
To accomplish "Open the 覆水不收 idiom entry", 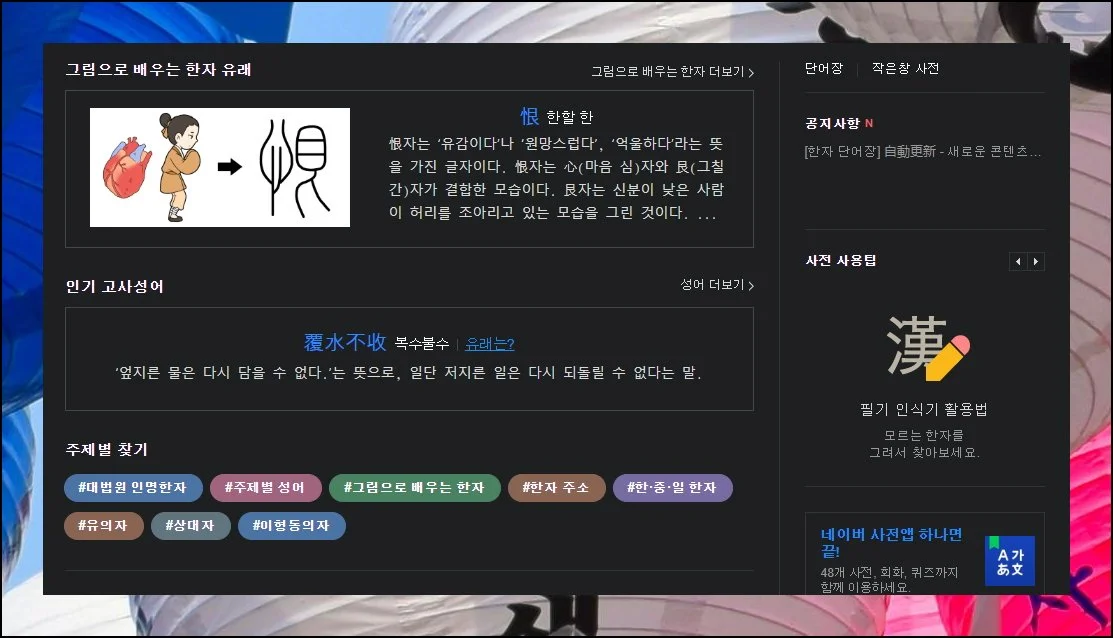I will point(345,343).
